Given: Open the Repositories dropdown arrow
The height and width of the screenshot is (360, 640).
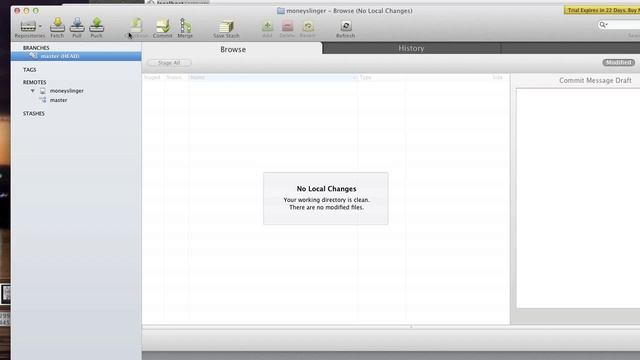Looking at the screenshot, I should [40, 26].
